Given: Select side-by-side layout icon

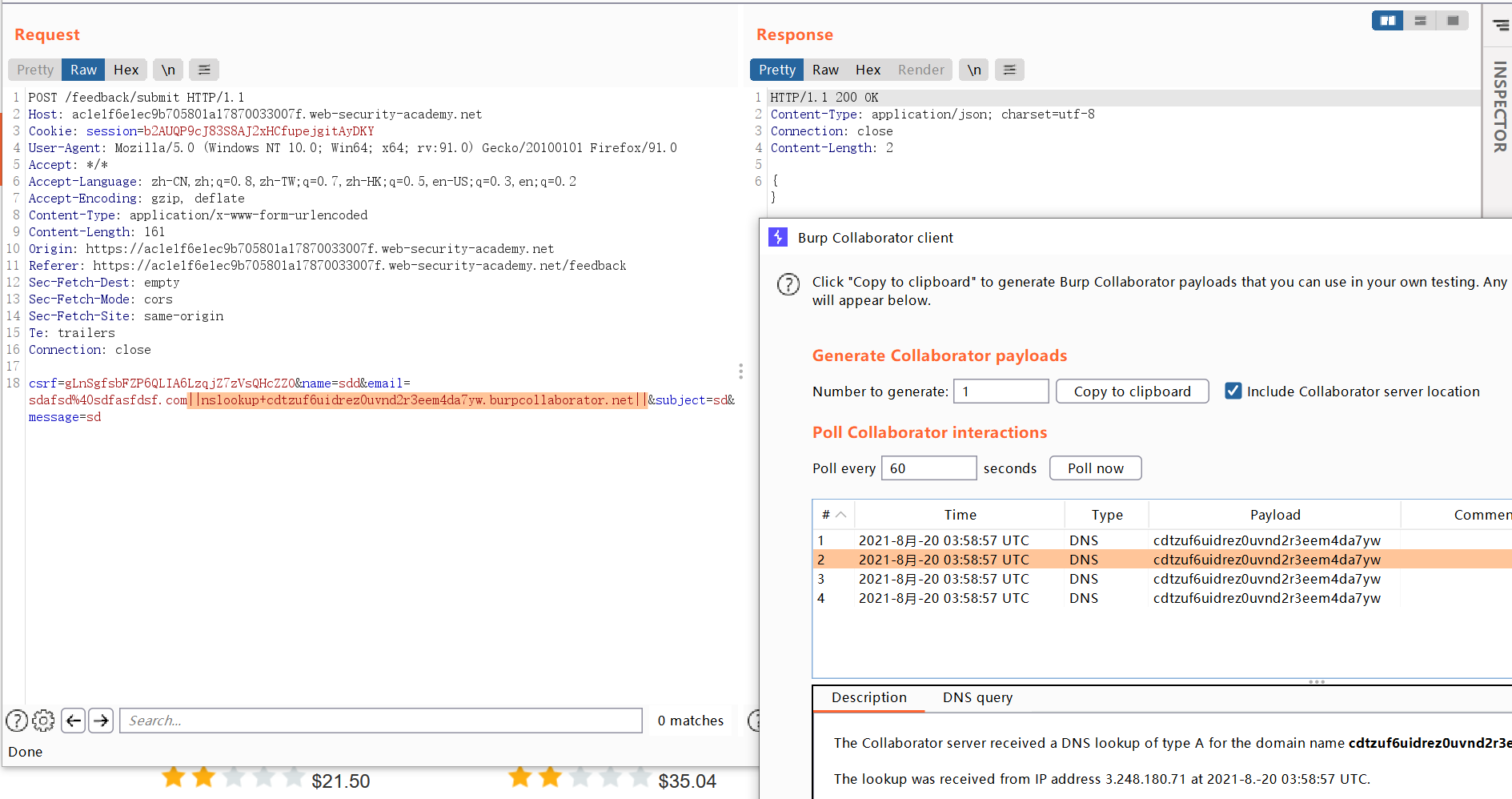Looking at the screenshot, I should tap(1388, 21).
